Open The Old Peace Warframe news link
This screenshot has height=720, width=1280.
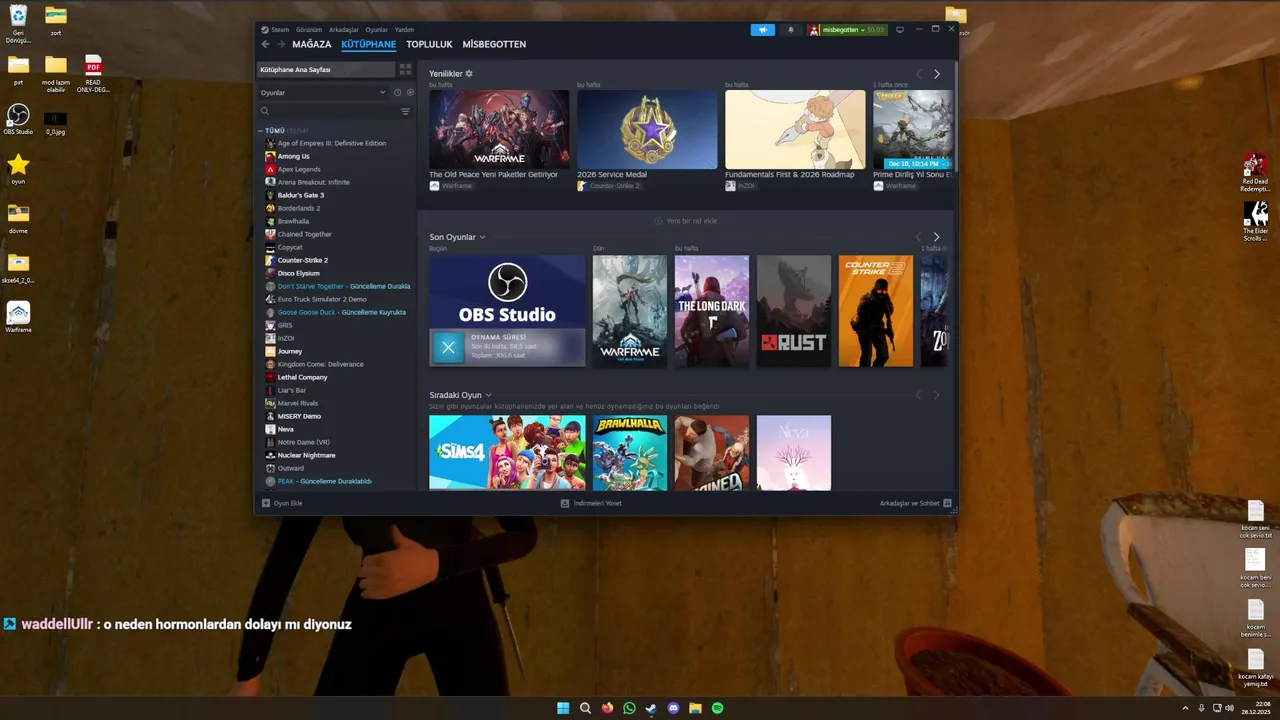tap(494, 174)
